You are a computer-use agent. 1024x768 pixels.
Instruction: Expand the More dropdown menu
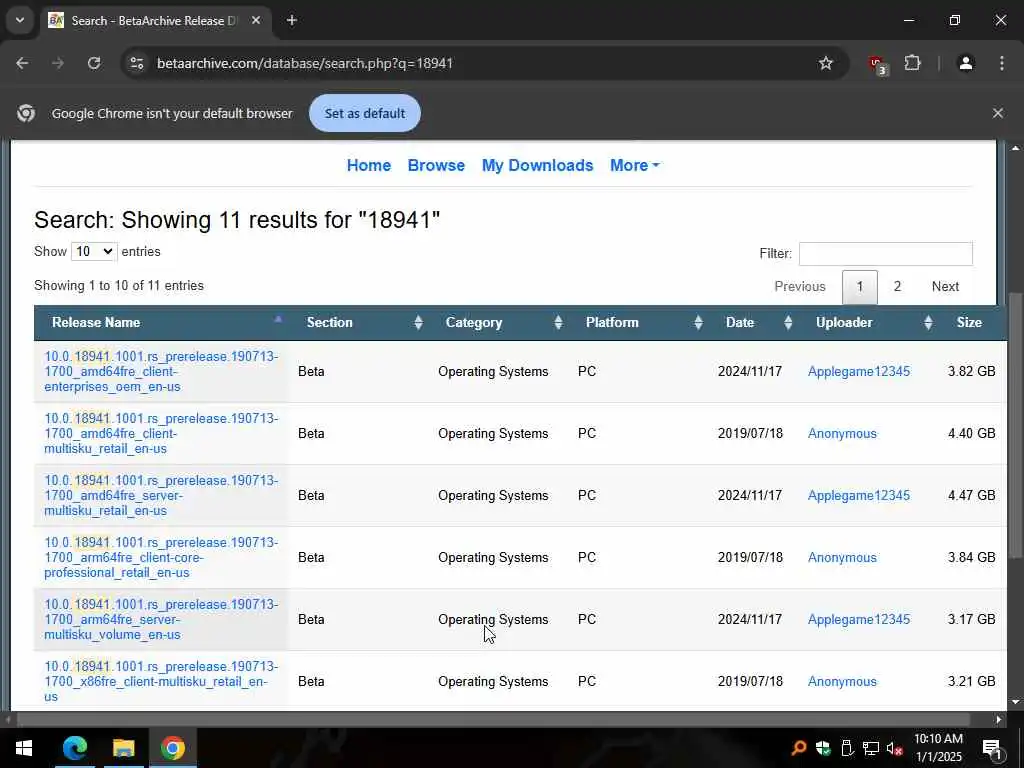pyautogui.click(x=634, y=165)
